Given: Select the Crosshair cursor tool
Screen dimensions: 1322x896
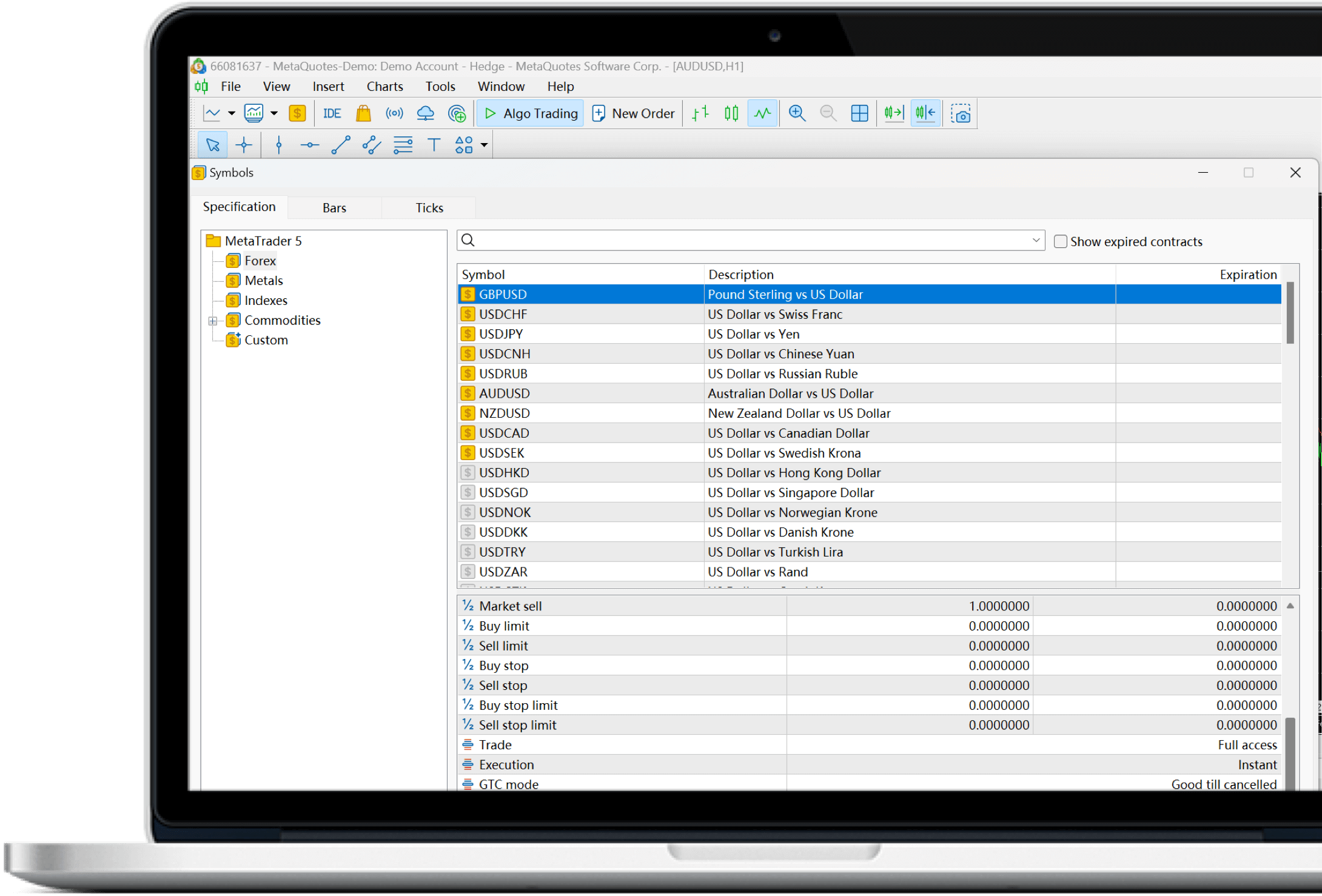Looking at the screenshot, I should (x=244, y=145).
